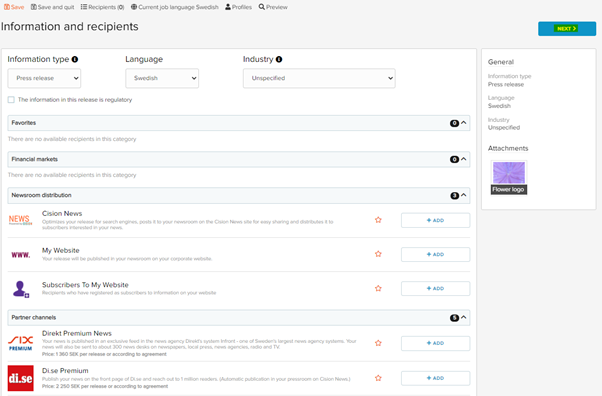Viewport: 602px width, 396px height.
Task: Open Profiles menu
Action: [x=238, y=7]
